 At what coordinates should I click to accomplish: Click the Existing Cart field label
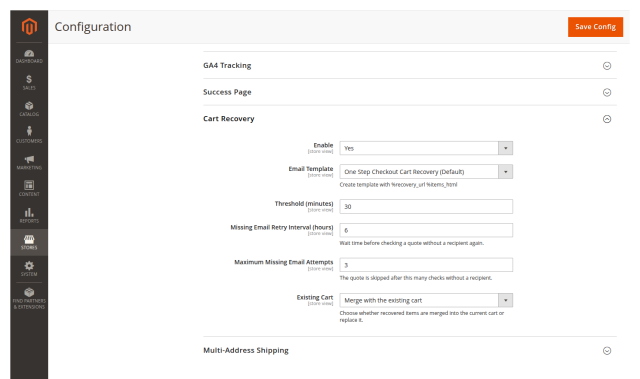tap(315, 297)
